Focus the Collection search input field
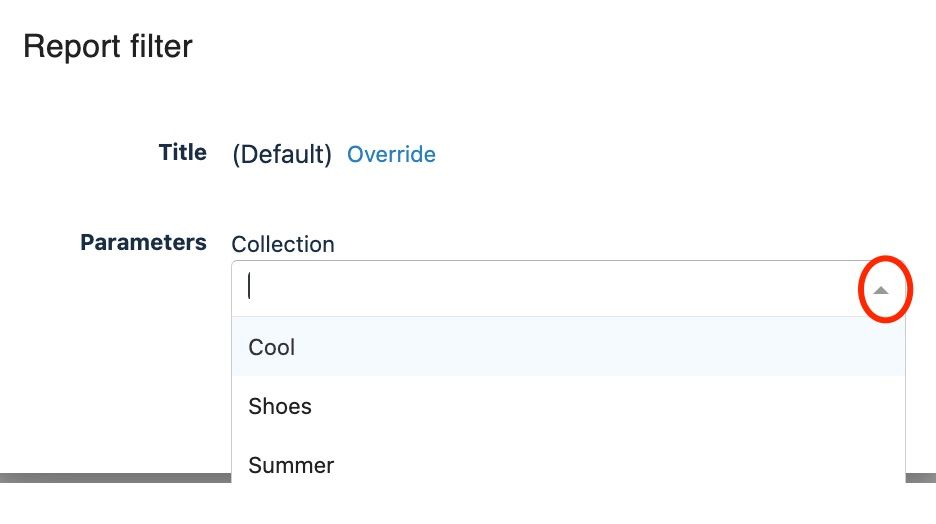936x524 pixels. [540, 288]
